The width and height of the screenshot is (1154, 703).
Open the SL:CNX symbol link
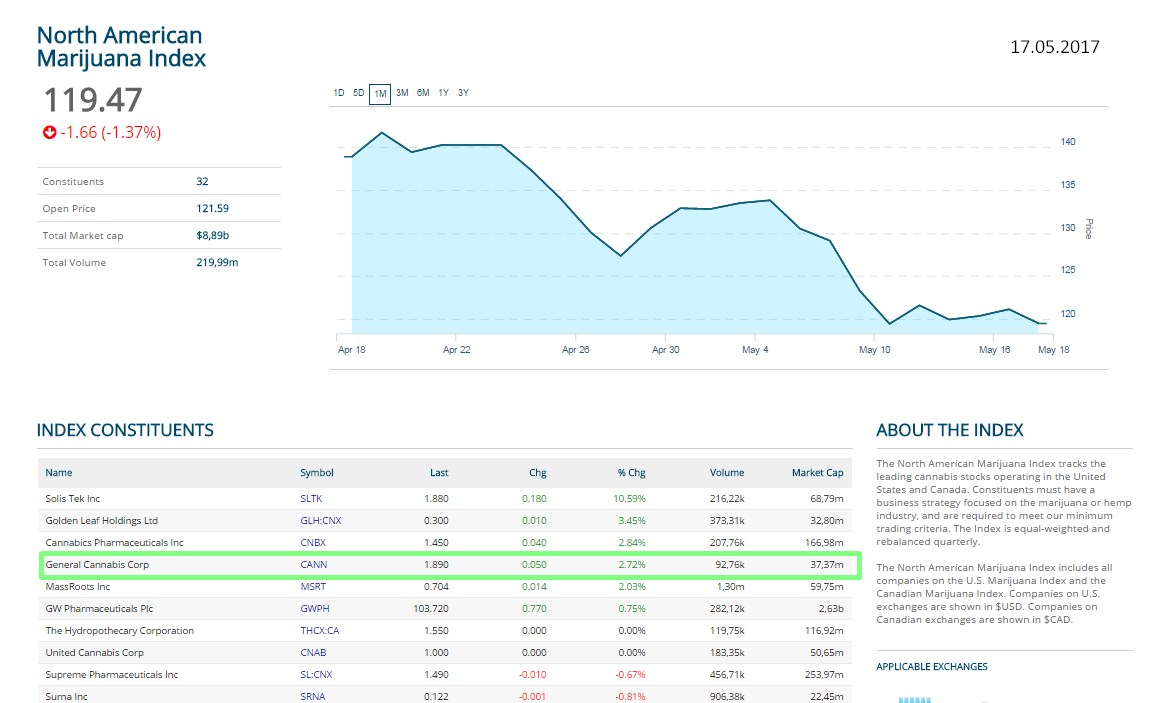[x=316, y=675]
